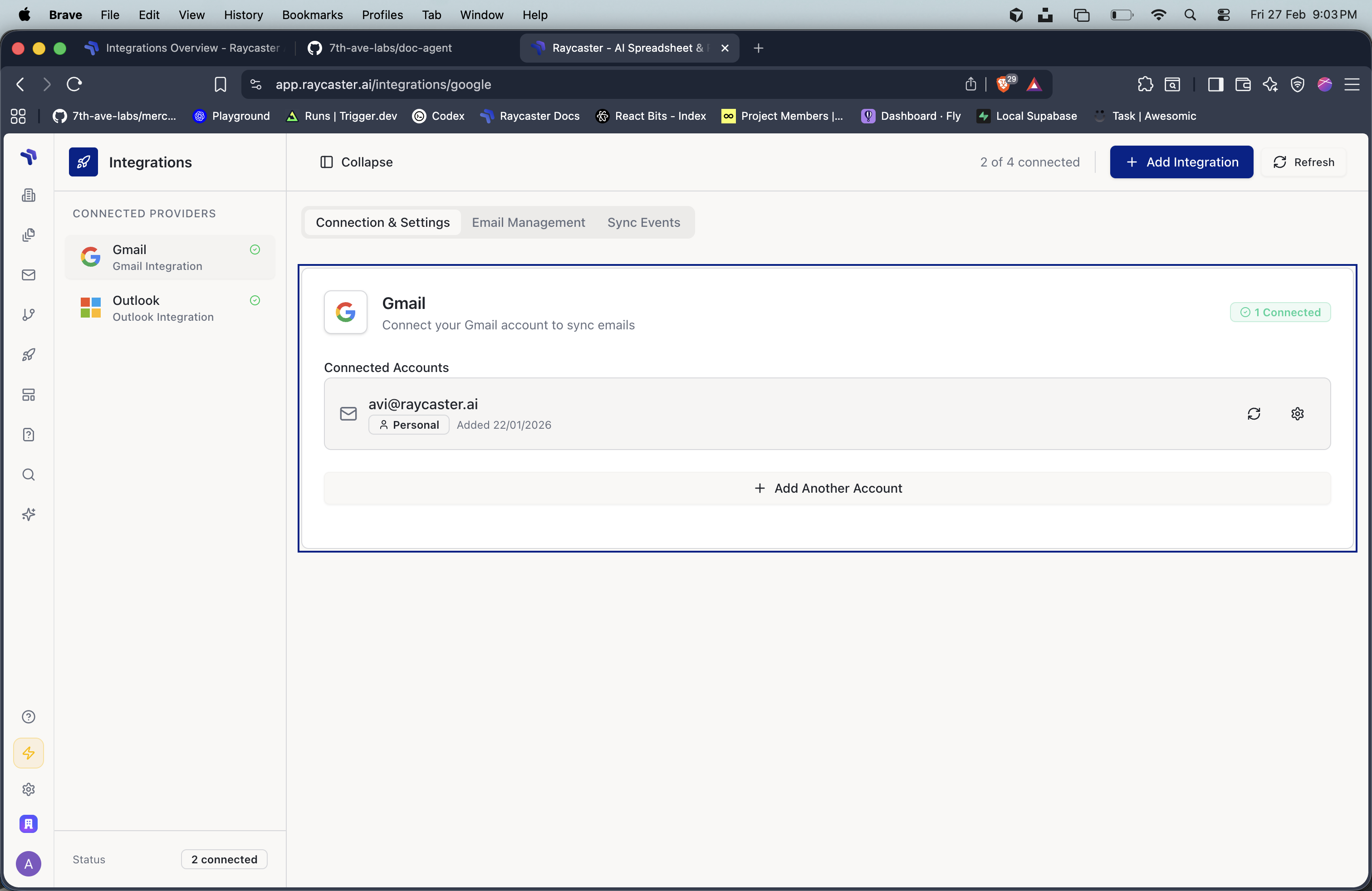1372x891 pixels.
Task: Select the rocket Integrations icon in sidebar
Action: tap(28, 355)
